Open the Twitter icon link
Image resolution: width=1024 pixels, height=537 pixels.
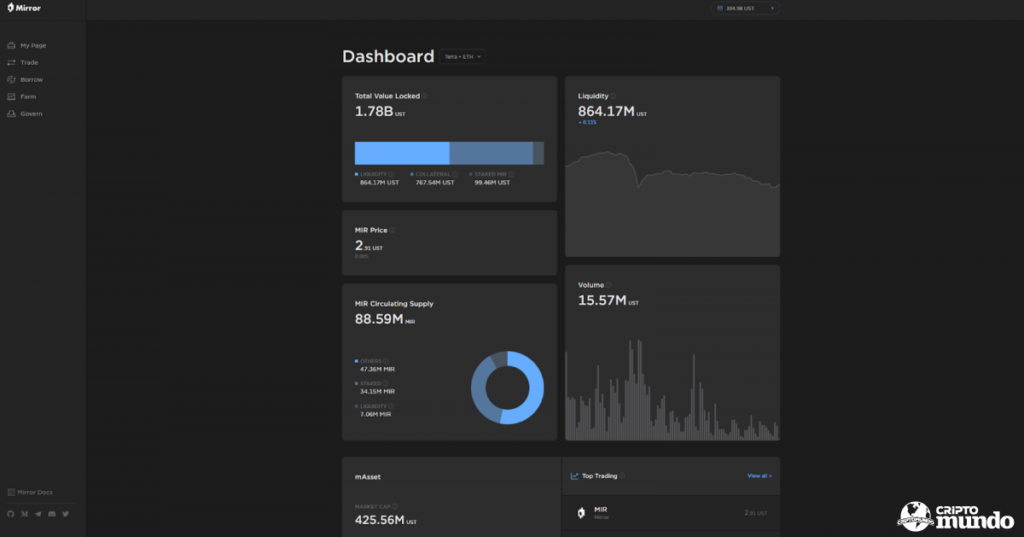tap(66, 513)
